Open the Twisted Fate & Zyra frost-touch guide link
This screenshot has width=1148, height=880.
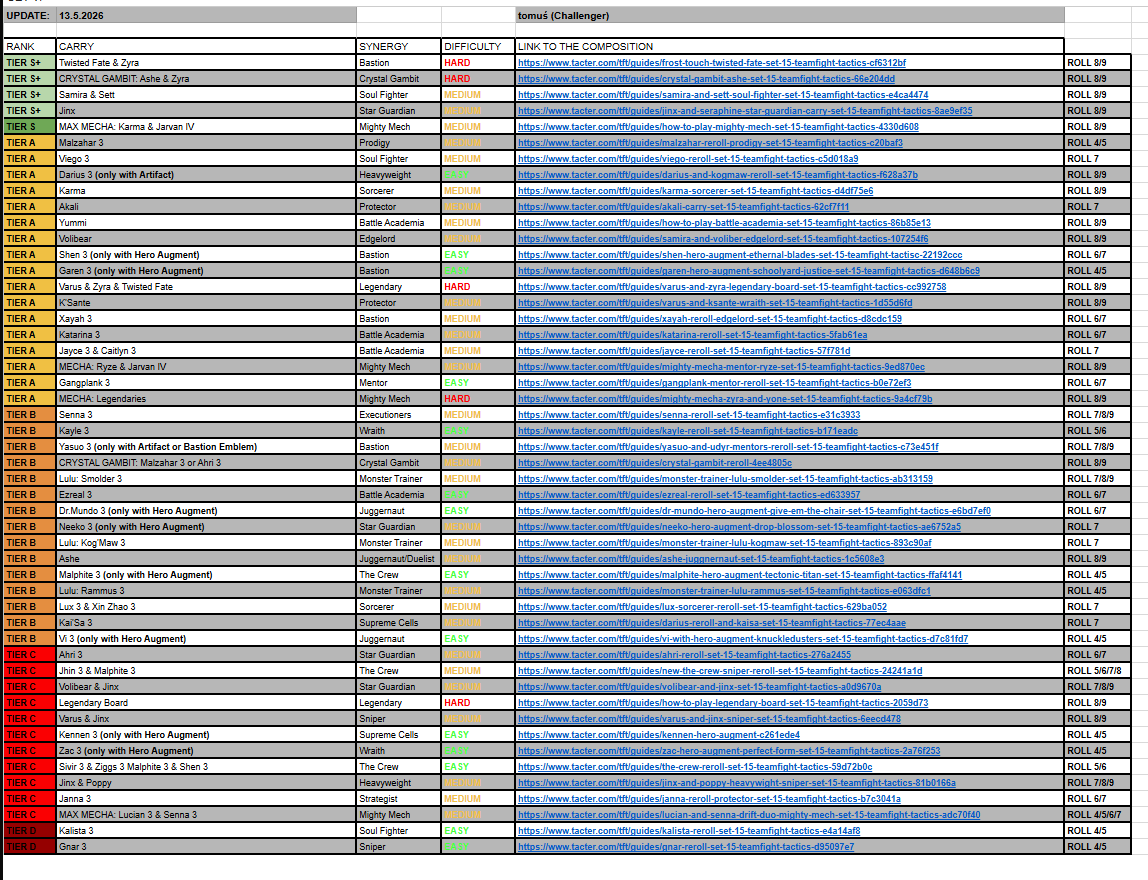coord(712,63)
